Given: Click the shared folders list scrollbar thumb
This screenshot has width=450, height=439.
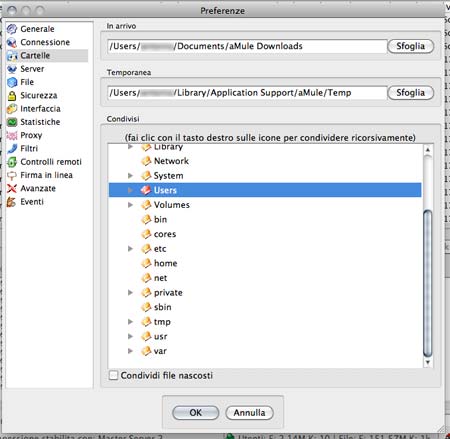Looking at the screenshot, I should pos(427,283).
